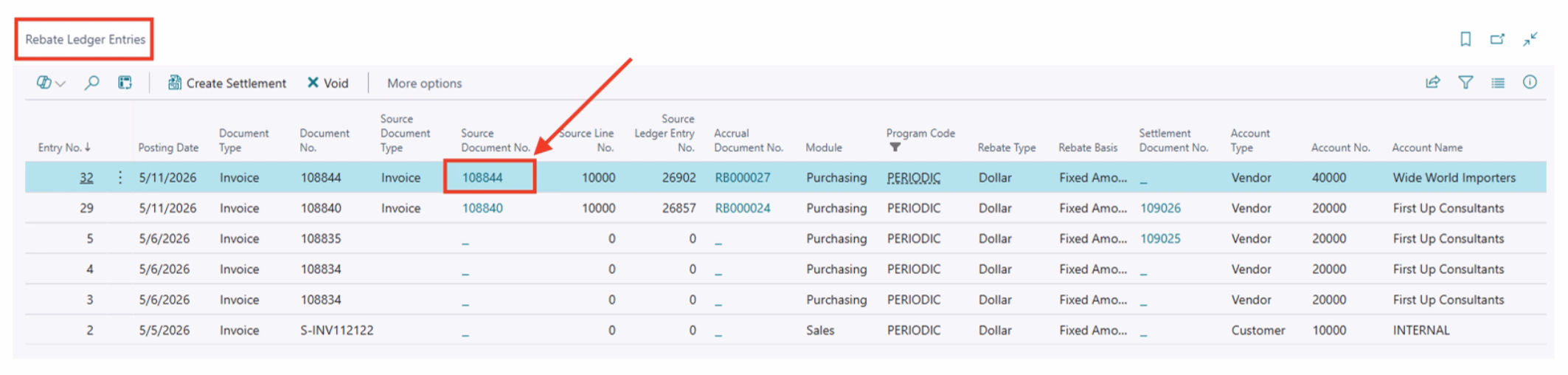
Task: Open the information factbox icon
Action: click(x=1530, y=83)
